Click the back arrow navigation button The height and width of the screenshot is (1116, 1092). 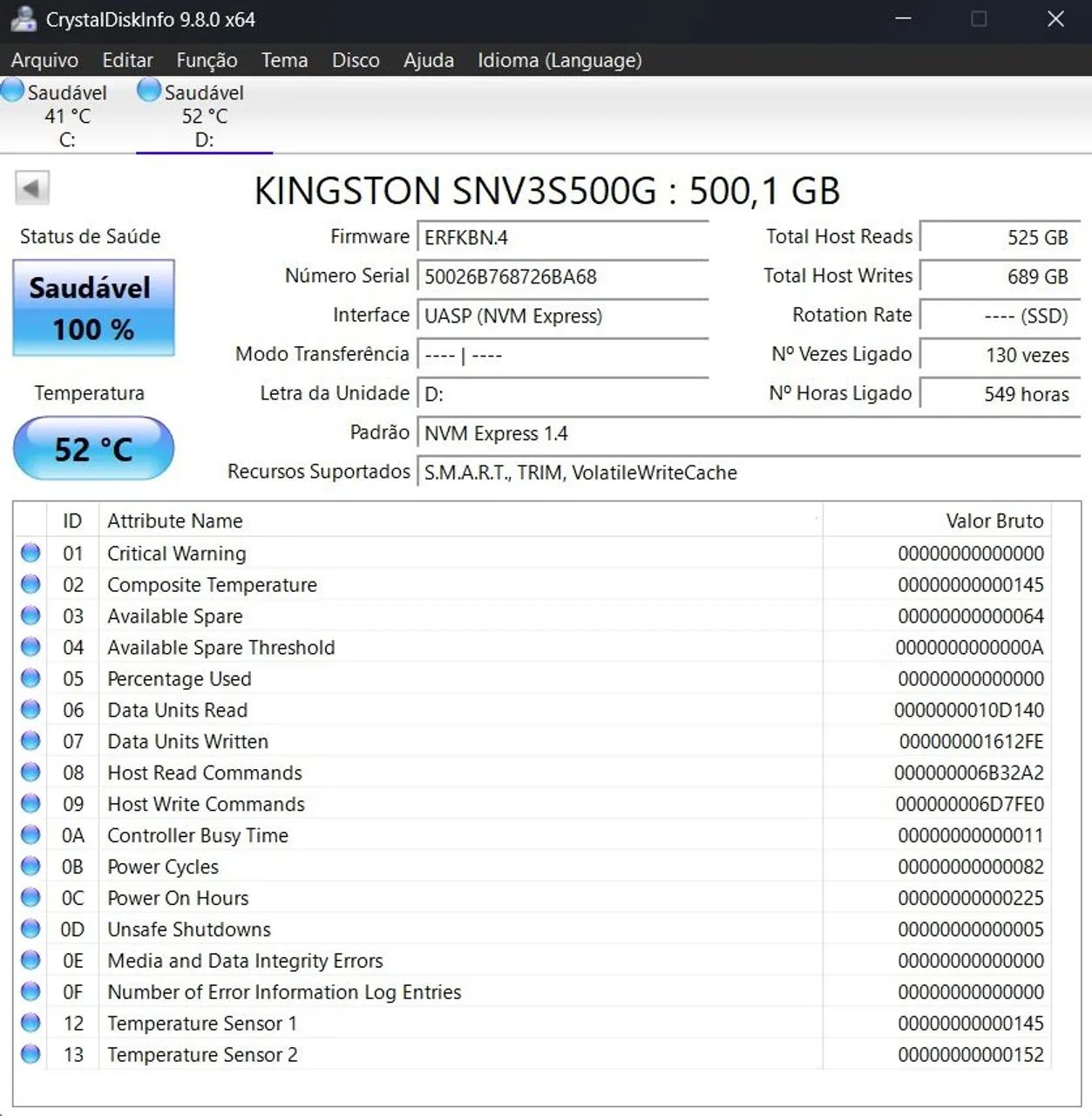(x=32, y=187)
